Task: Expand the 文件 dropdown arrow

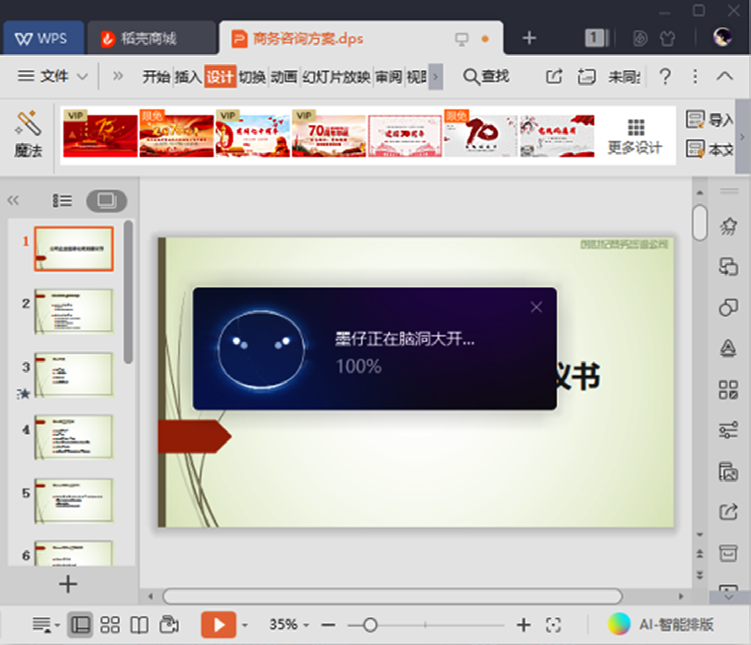Action: point(83,77)
